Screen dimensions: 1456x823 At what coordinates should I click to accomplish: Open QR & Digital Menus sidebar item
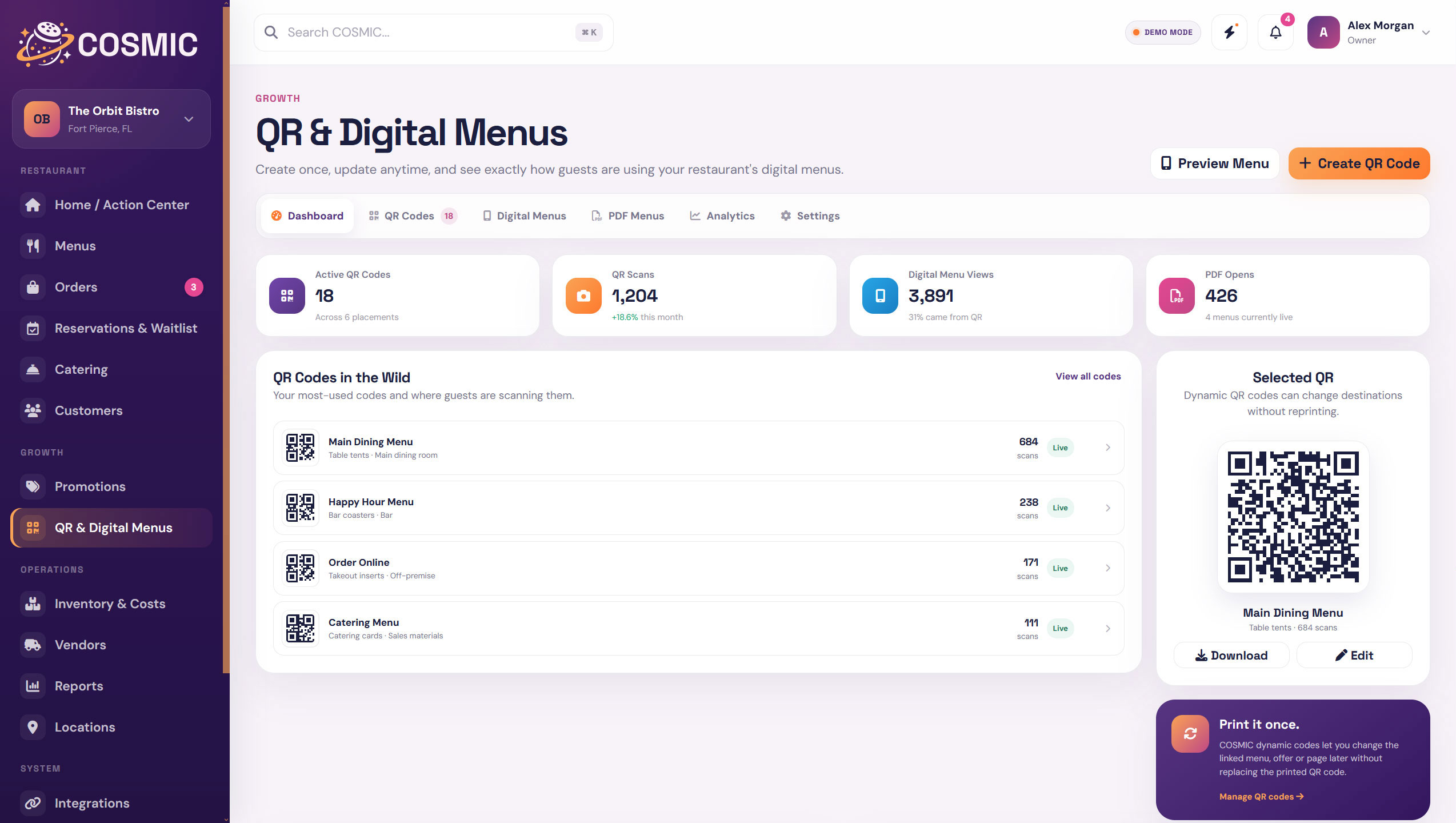coord(112,528)
